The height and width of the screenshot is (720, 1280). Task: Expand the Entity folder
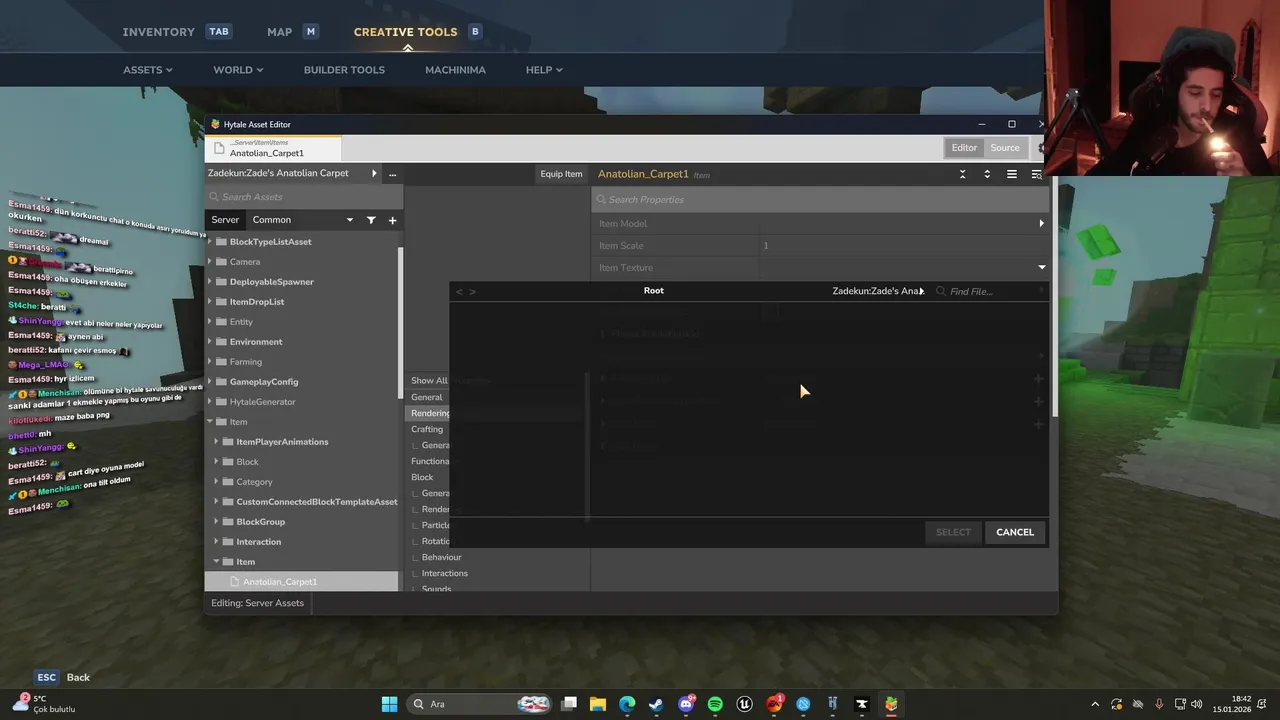coord(209,322)
